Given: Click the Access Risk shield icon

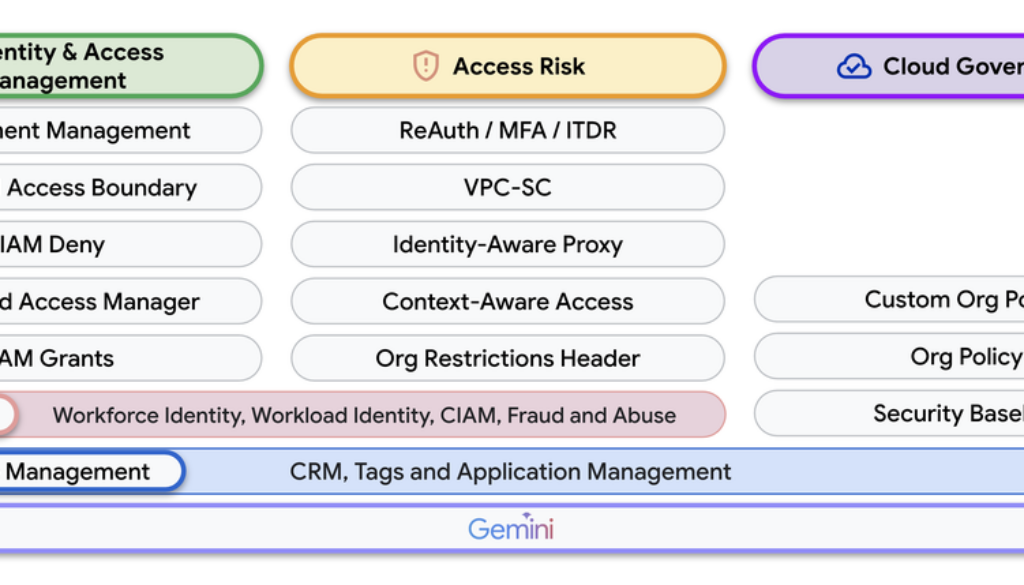Looking at the screenshot, I should point(426,67).
